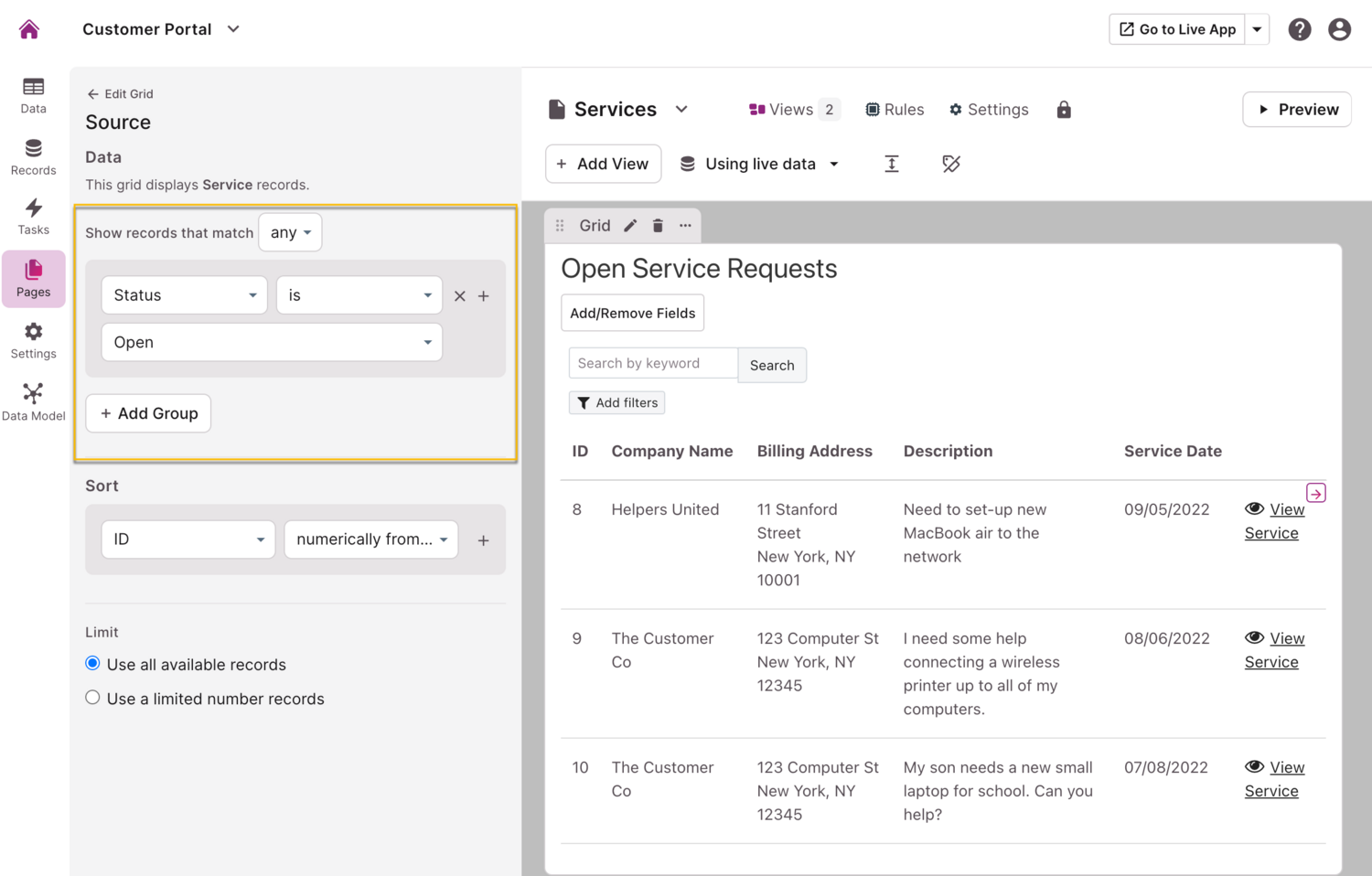Open View Service link for Helpers United
The height and width of the screenshot is (876, 1372).
click(x=1274, y=521)
